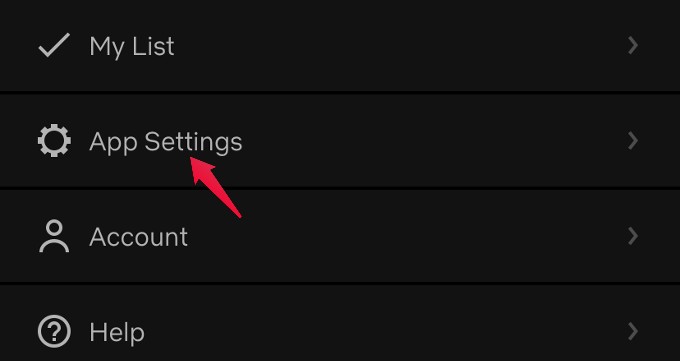Open the My List menu entry label
This screenshot has height=361, width=680.
coord(132,46)
